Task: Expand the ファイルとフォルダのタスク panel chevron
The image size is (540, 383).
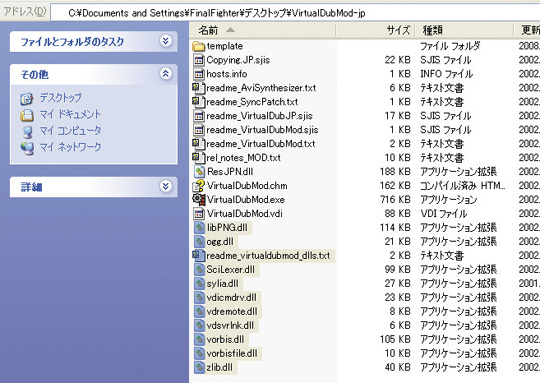Action: click(x=166, y=41)
